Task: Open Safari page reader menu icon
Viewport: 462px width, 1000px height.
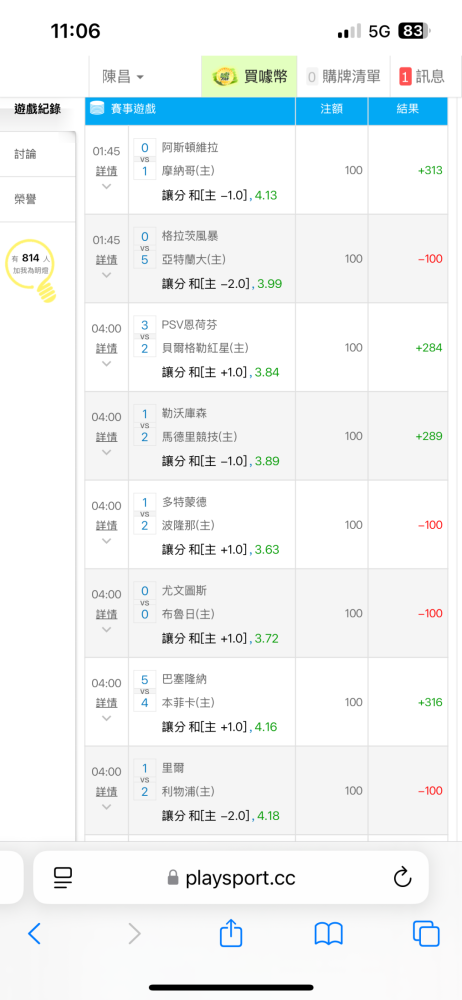Action: pyautogui.click(x=63, y=878)
